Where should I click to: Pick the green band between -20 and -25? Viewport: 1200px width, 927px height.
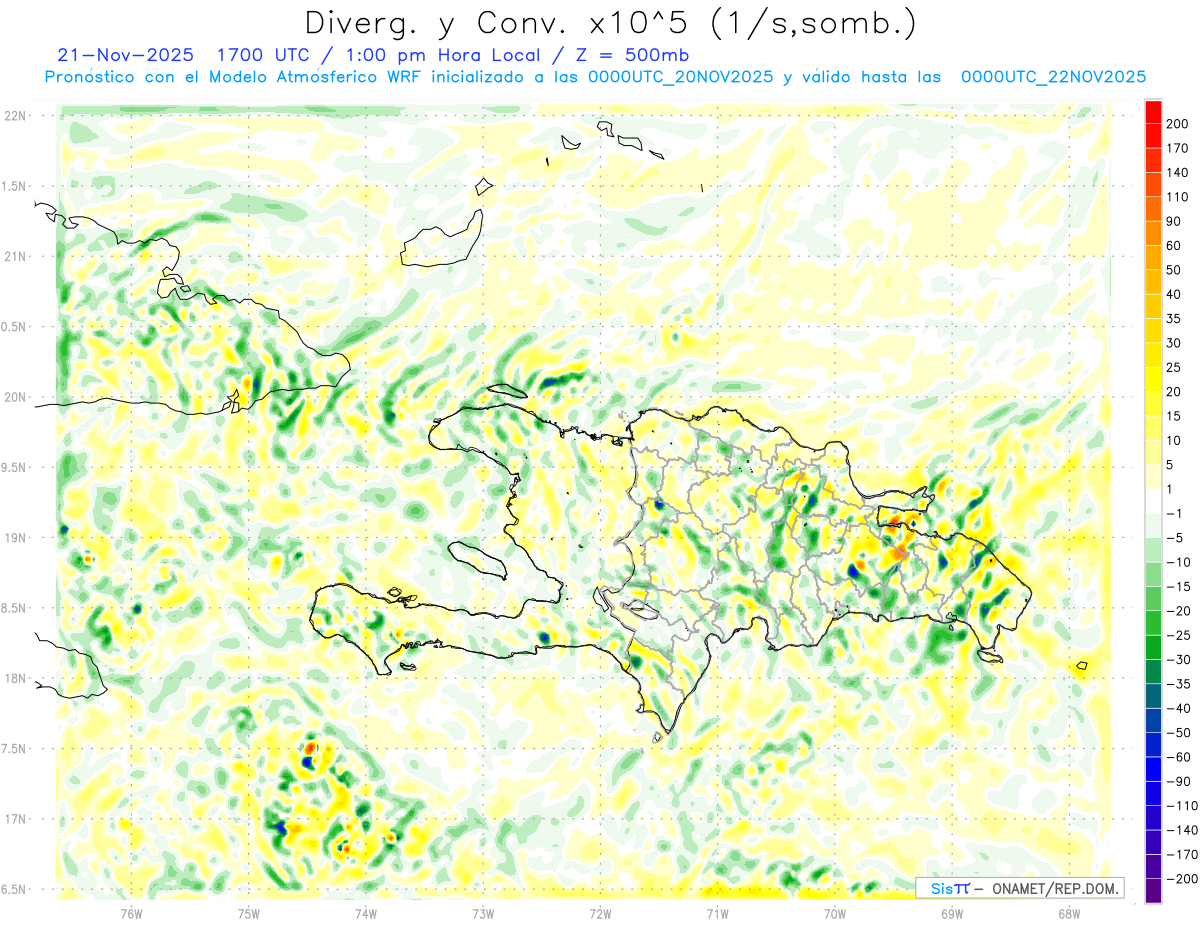point(1153,624)
